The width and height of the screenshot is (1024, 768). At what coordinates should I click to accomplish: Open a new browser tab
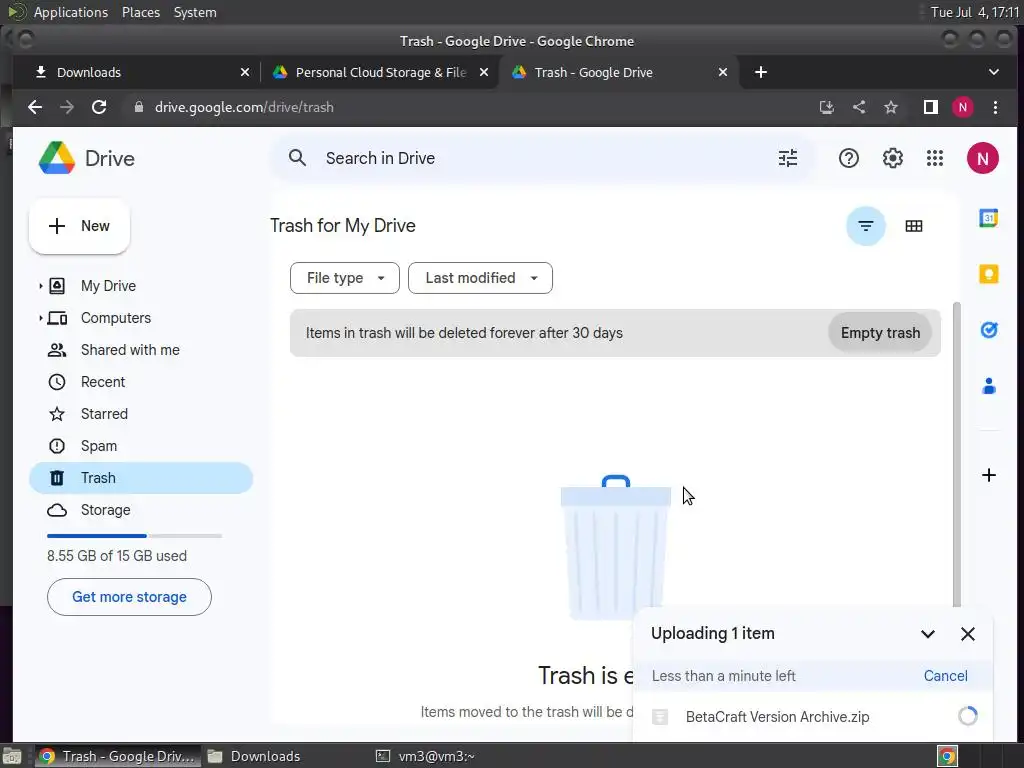tap(761, 72)
